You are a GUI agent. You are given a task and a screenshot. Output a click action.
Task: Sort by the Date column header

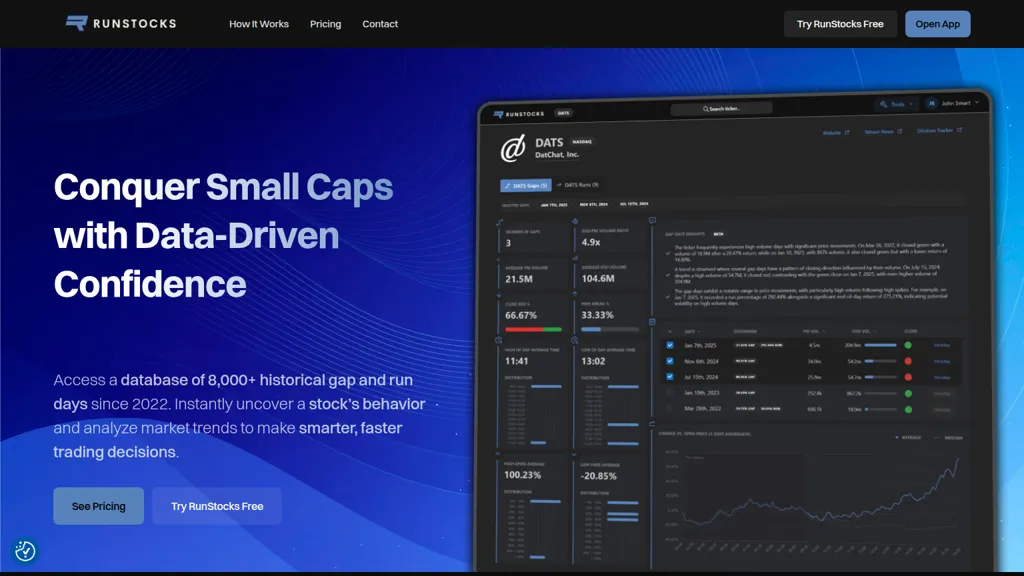pos(692,332)
